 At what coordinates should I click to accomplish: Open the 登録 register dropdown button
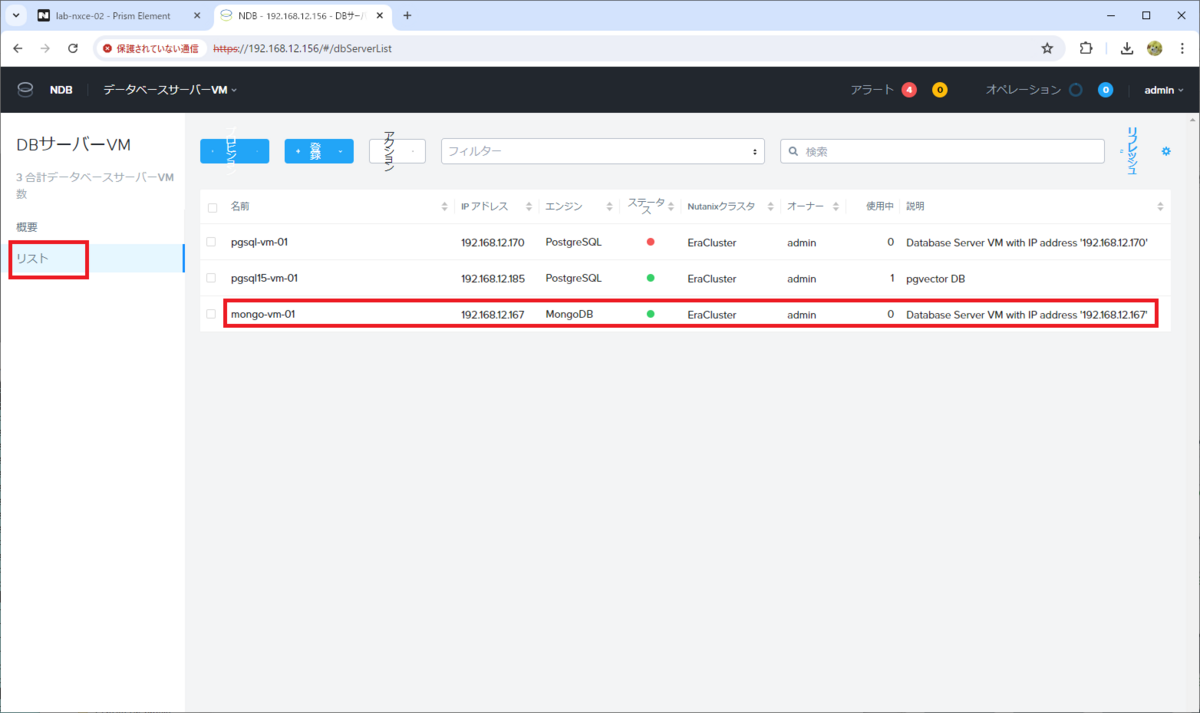coord(319,151)
